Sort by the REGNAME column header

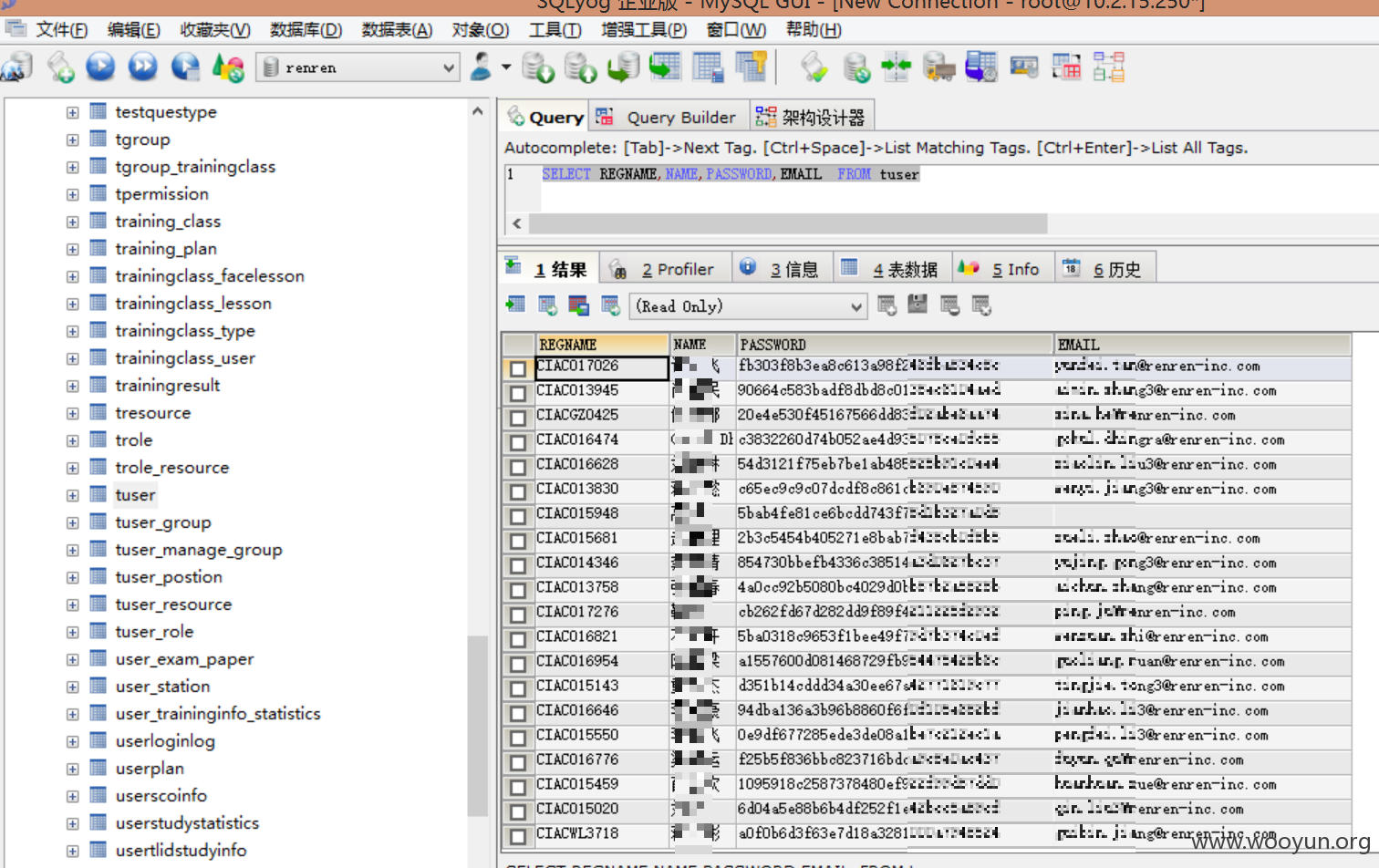pos(602,345)
